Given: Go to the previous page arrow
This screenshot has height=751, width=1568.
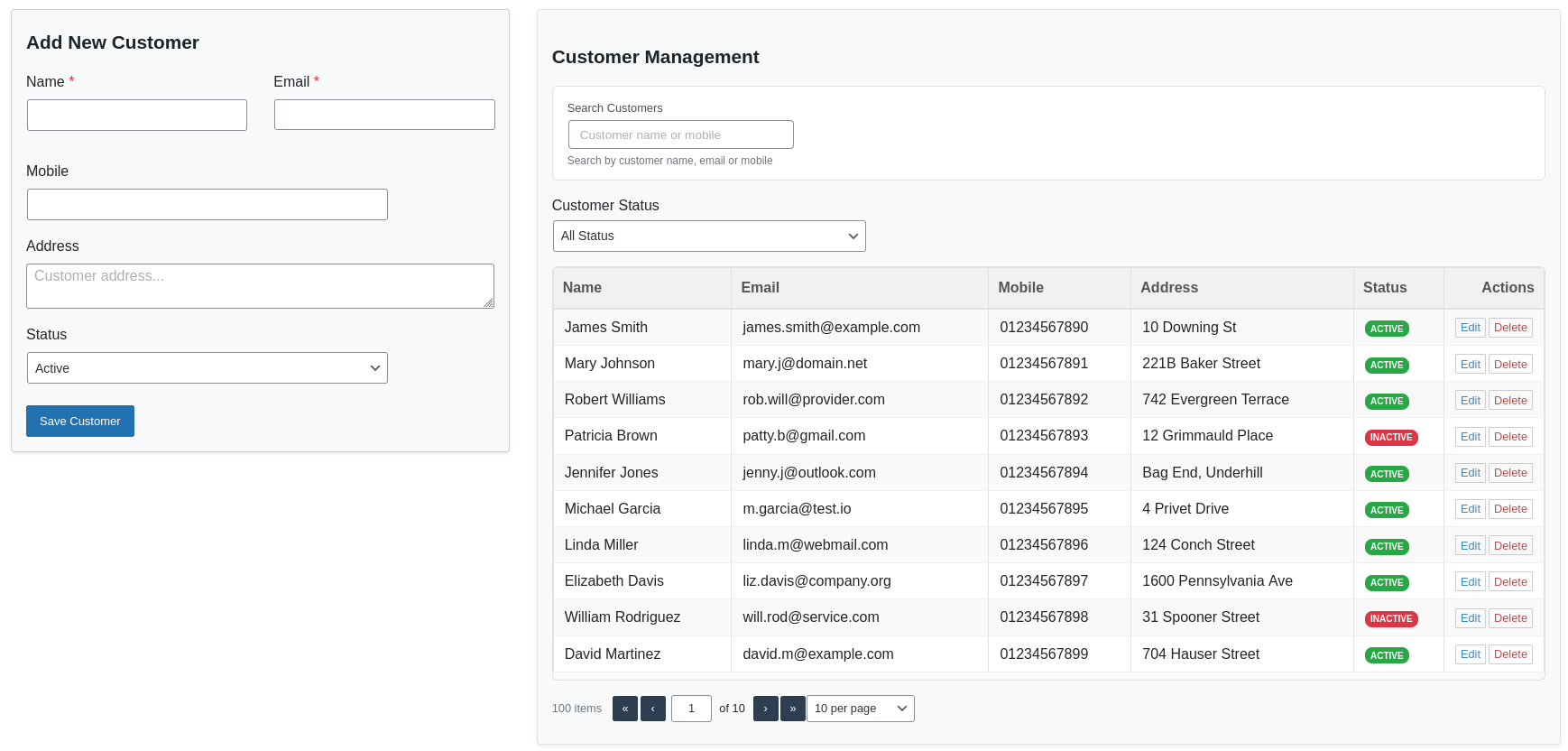Looking at the screenshot, I should coord(652,709).
